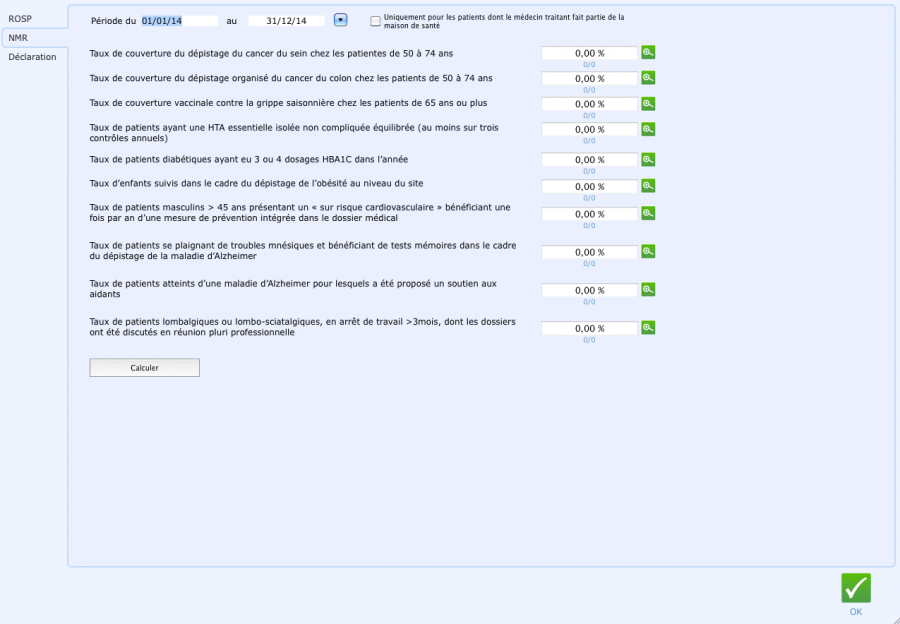Screen dimensions: 900x624
Task: Click the 0/0 count under obesity screening rate
Action: [589, 198]
